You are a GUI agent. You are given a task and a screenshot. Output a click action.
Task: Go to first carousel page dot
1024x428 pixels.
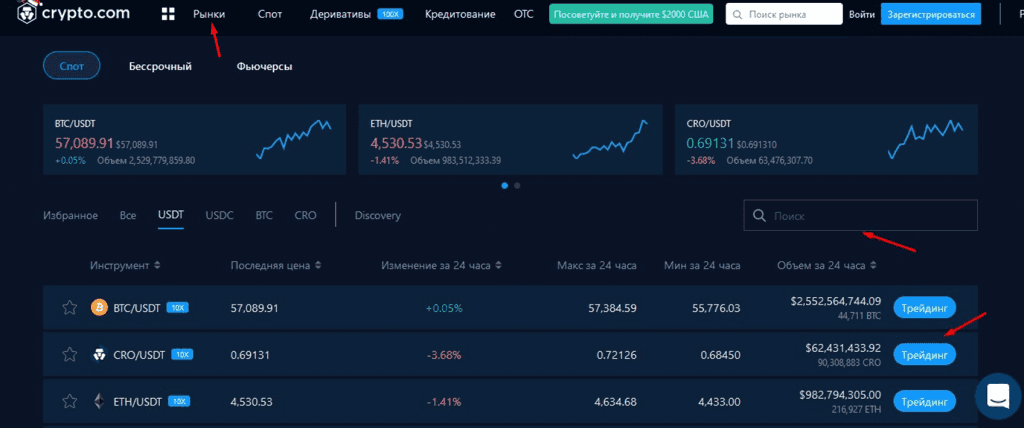coord(505,186)
